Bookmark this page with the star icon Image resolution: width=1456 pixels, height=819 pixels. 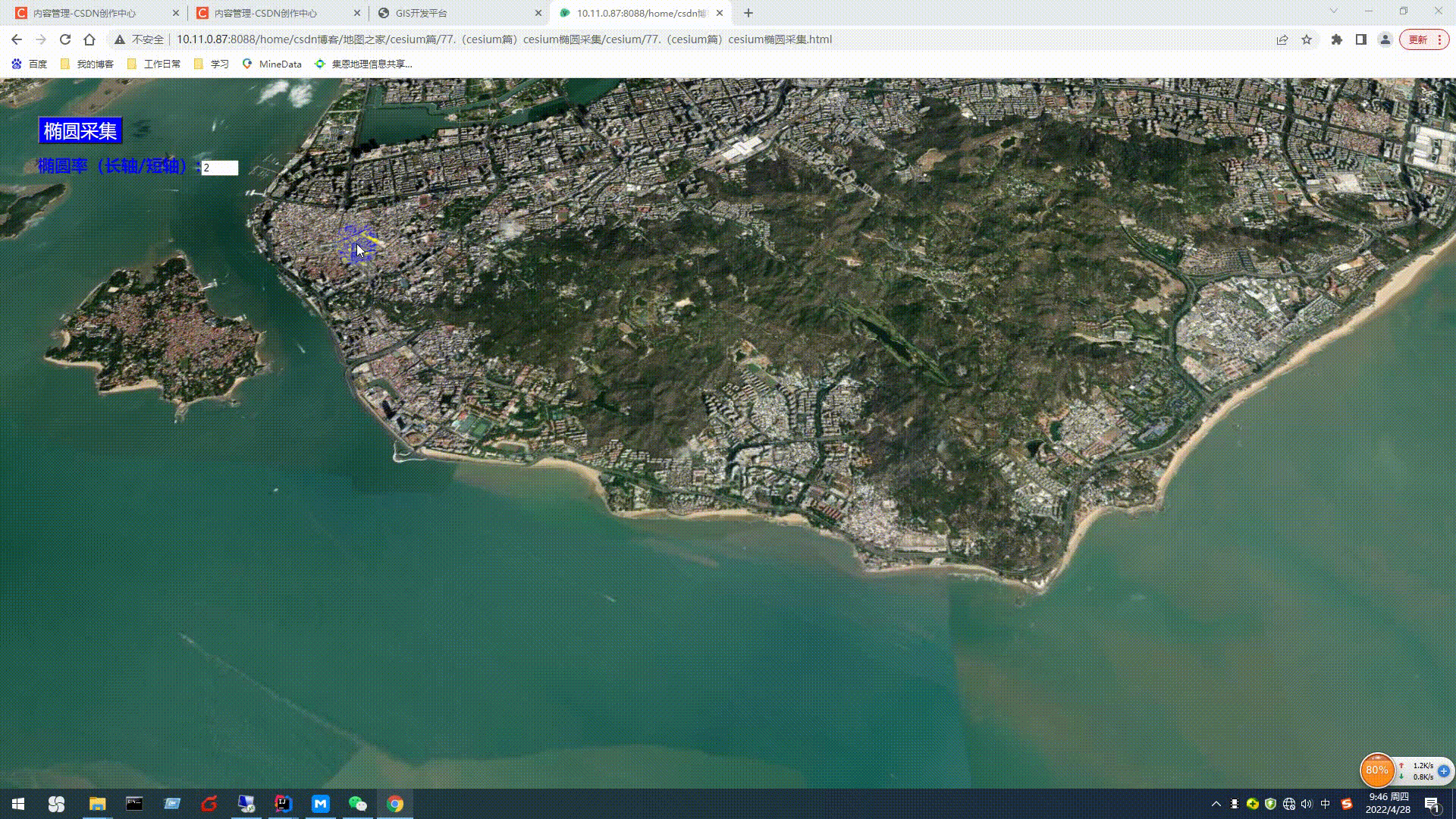(x=1307, y=39)
